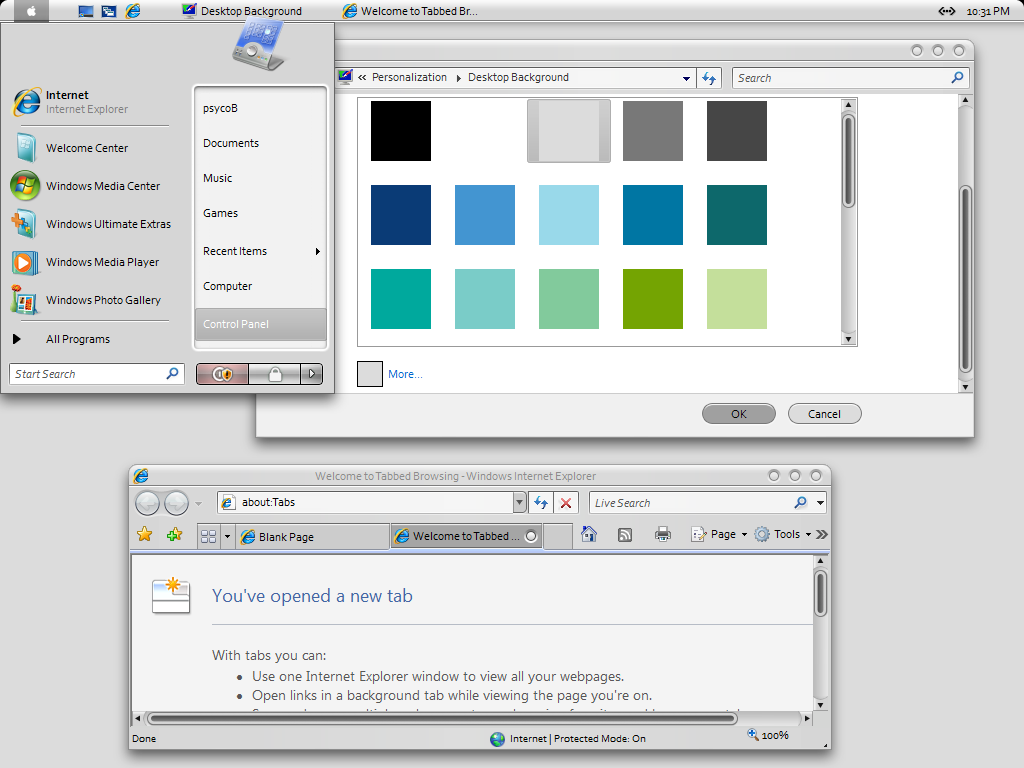The height and width of the screenshot is (768, 1024).
Task: Click the RSS feeds icon
Action: [625, 535]
